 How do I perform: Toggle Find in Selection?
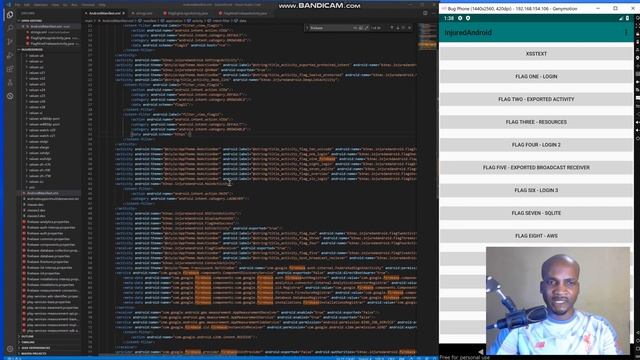pos(403,28)
